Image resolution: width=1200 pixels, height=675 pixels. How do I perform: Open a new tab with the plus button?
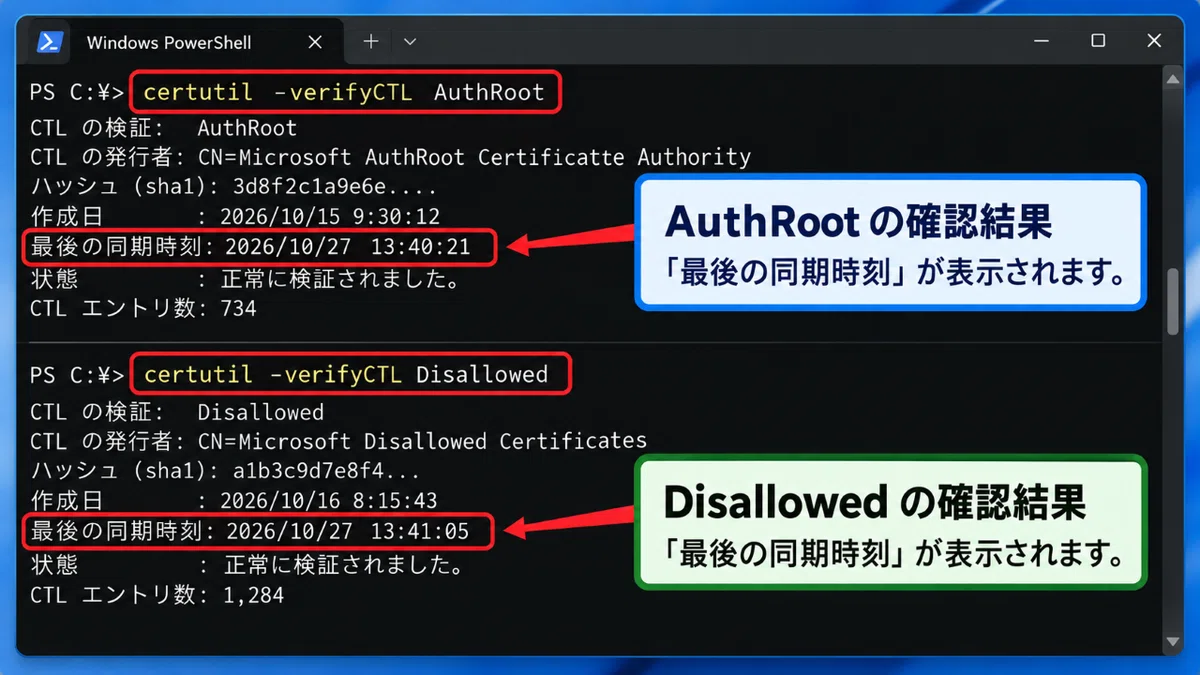pos(370,41)
